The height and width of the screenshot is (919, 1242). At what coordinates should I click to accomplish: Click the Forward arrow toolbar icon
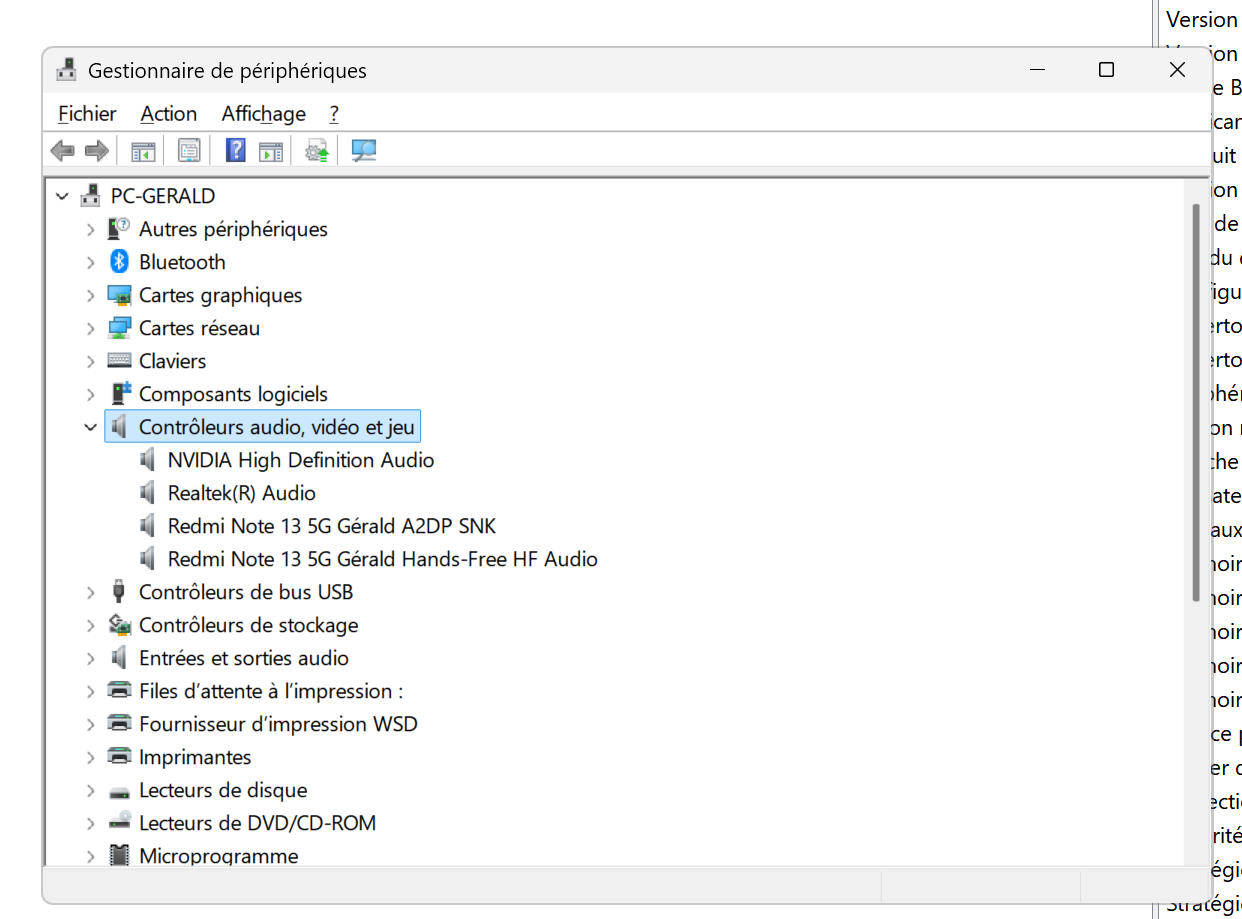(96, 151)
